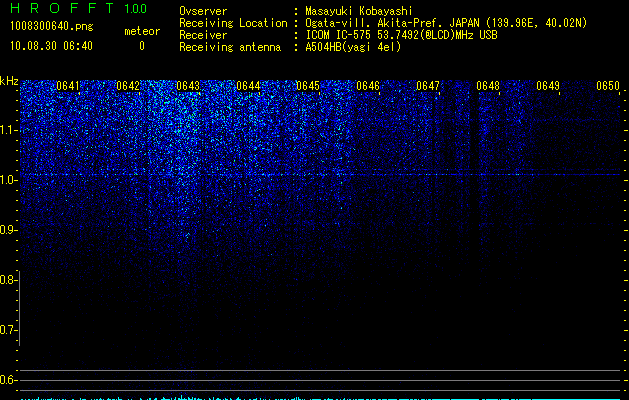Screen dimensions: 629x400
Task: Click the 1.1 kHz axis label
Action: [x=8, y=130]
